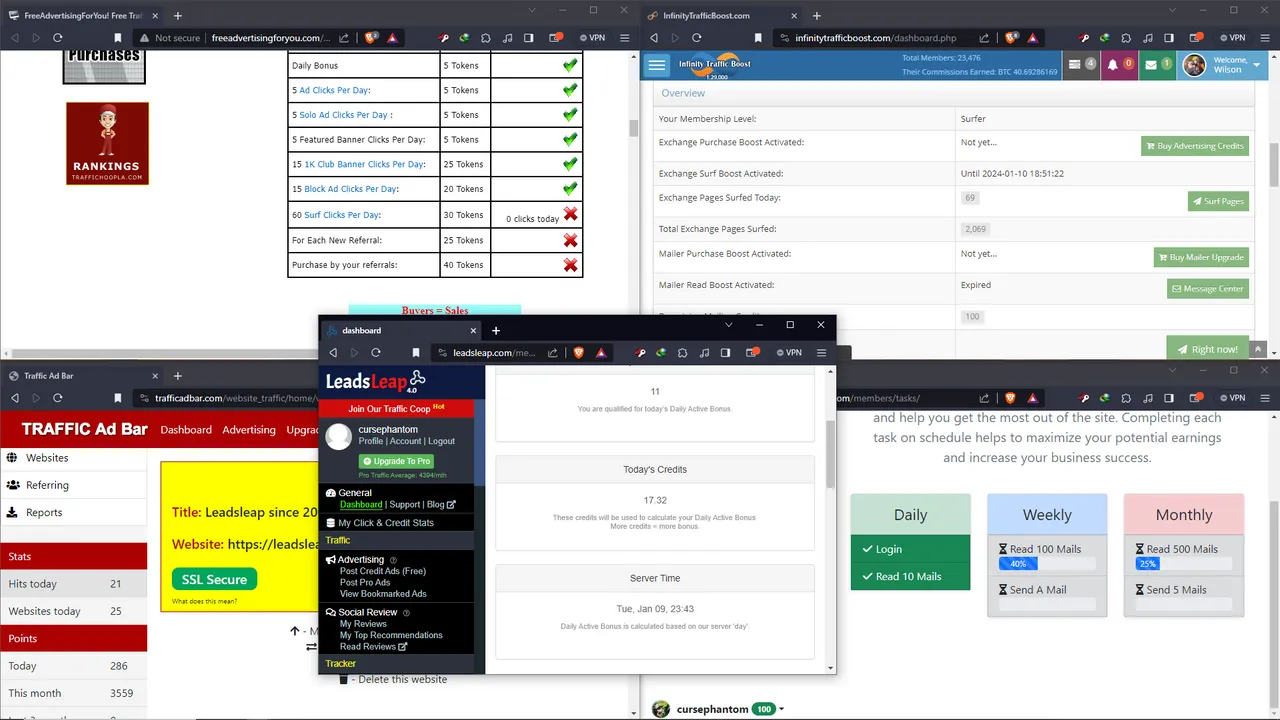
Task: Expand My Click & Credit Stats section
Action: [385, 523]
